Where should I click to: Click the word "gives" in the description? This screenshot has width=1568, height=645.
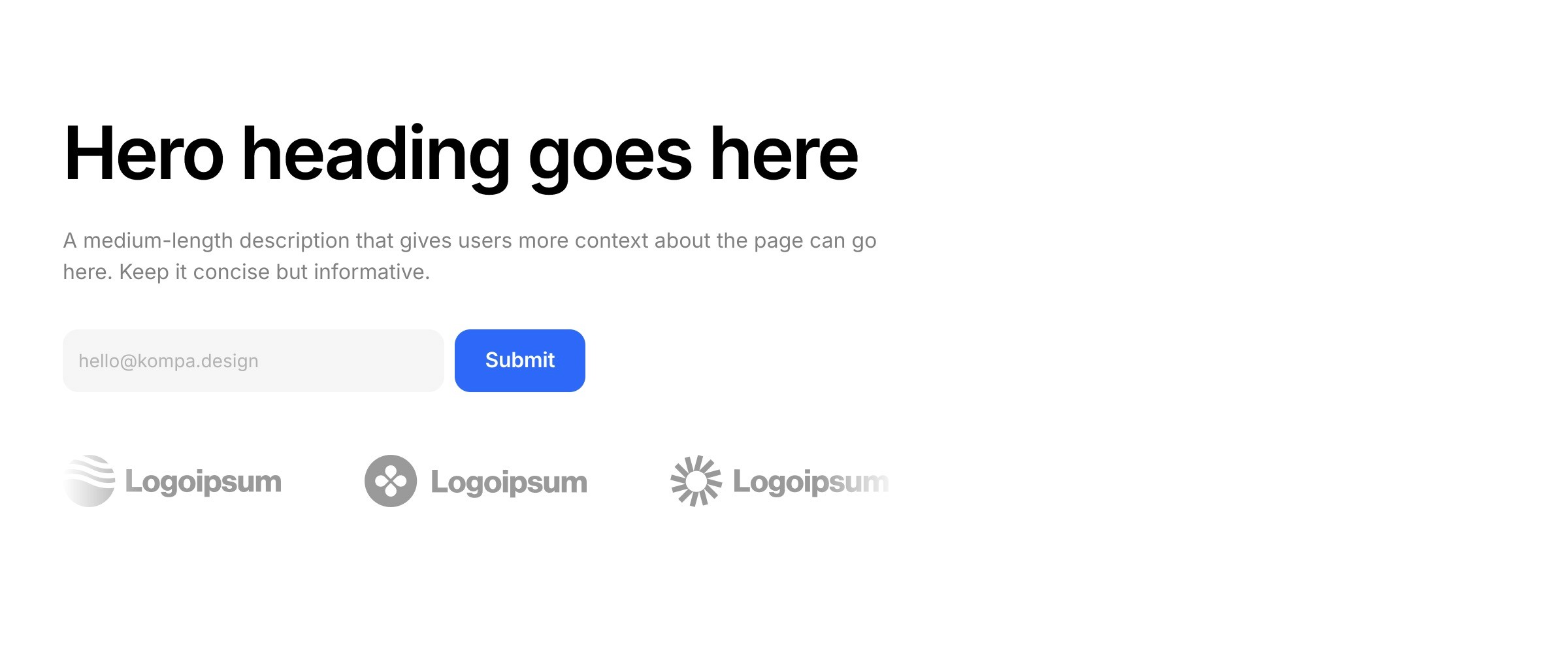click(x=425, y=242)
